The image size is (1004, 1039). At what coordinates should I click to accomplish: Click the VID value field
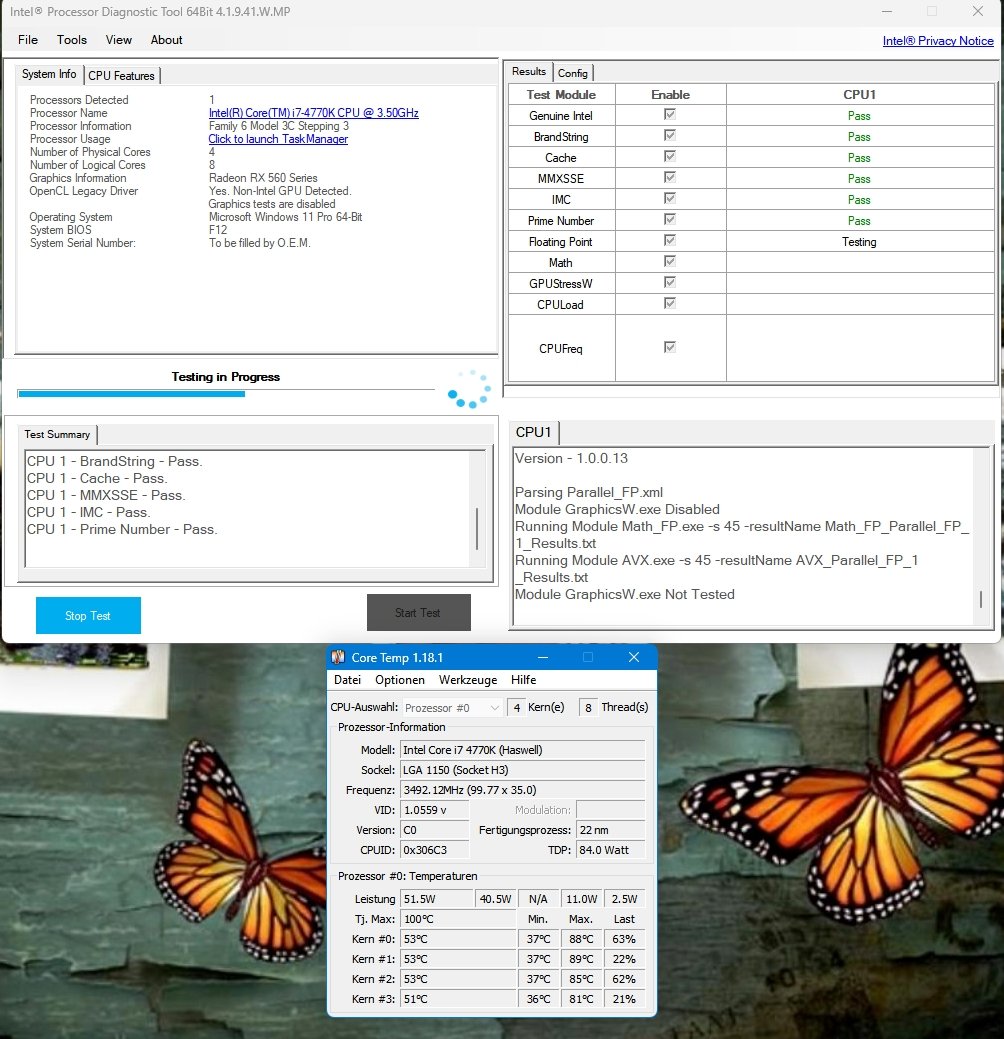(x=434, y=810)
